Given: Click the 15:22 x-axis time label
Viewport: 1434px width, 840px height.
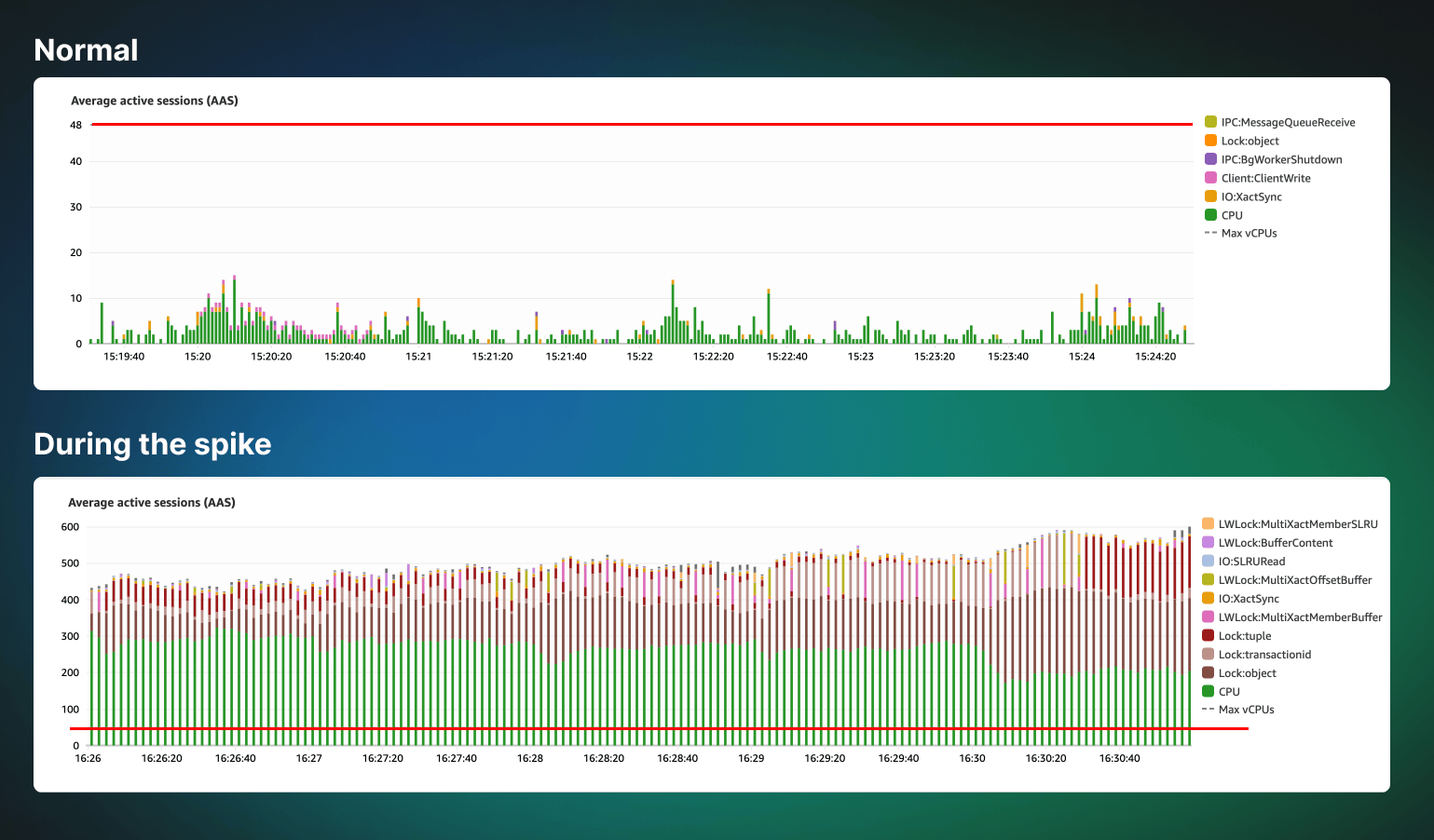Looking at the screenshot, I should tap(639, 357).
